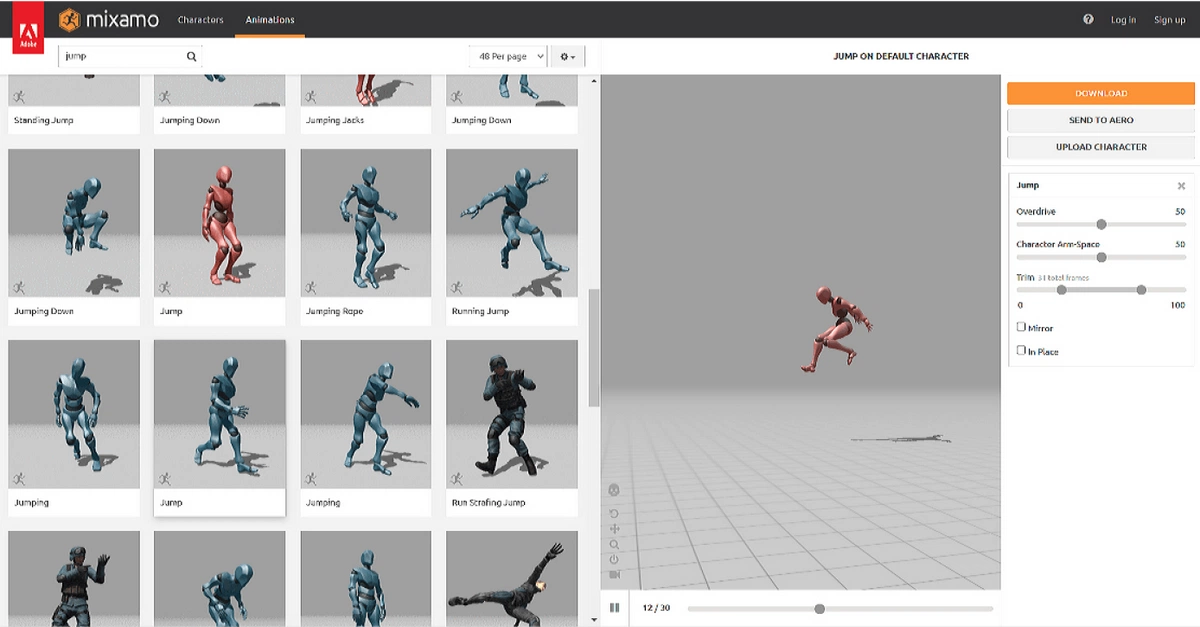The width and height of the screenshot is (1200, 627).
Task: Click the viewport zoom magnifier icon
Action: point(614,544)
